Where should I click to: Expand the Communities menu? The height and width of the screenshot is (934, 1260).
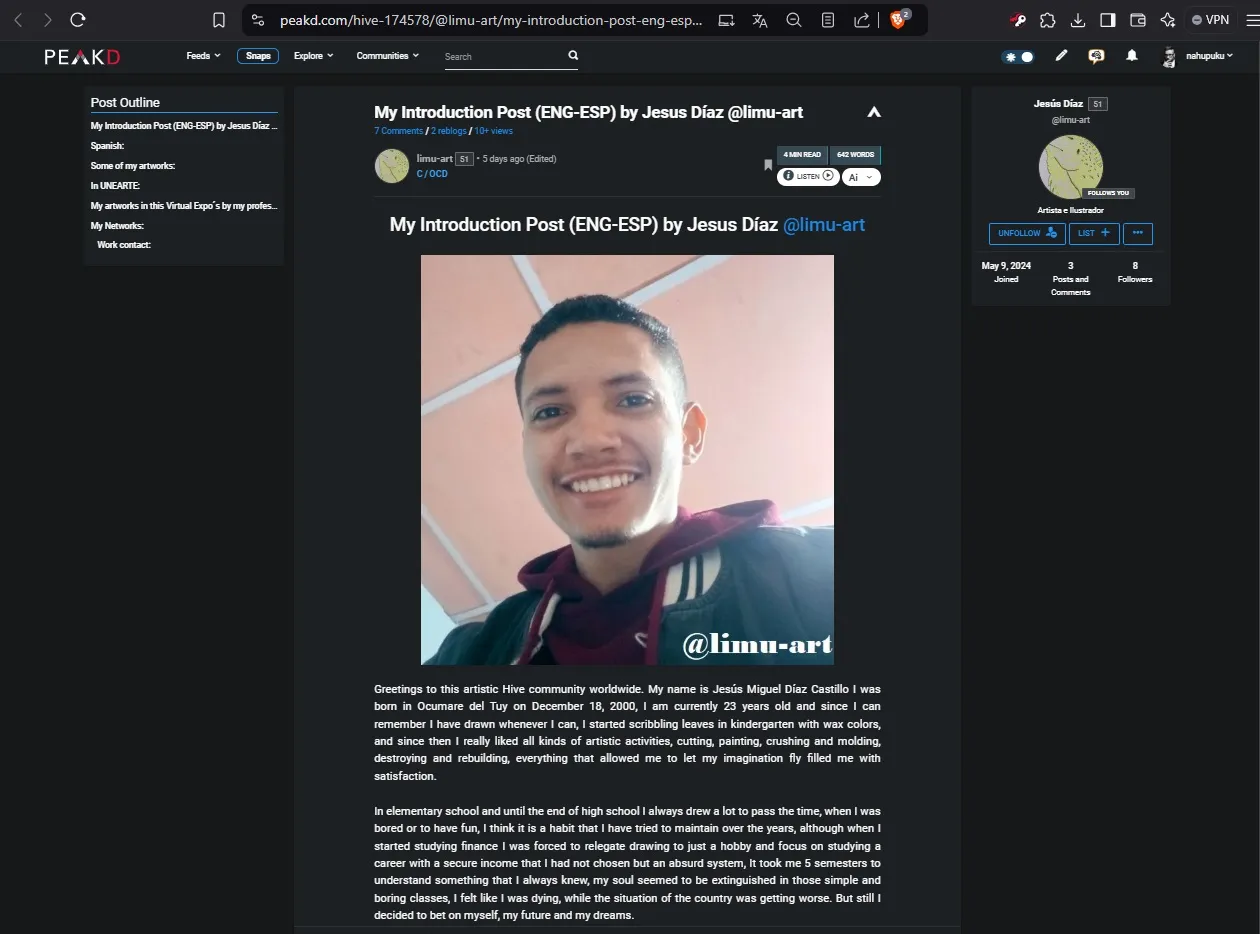(388, 56)
